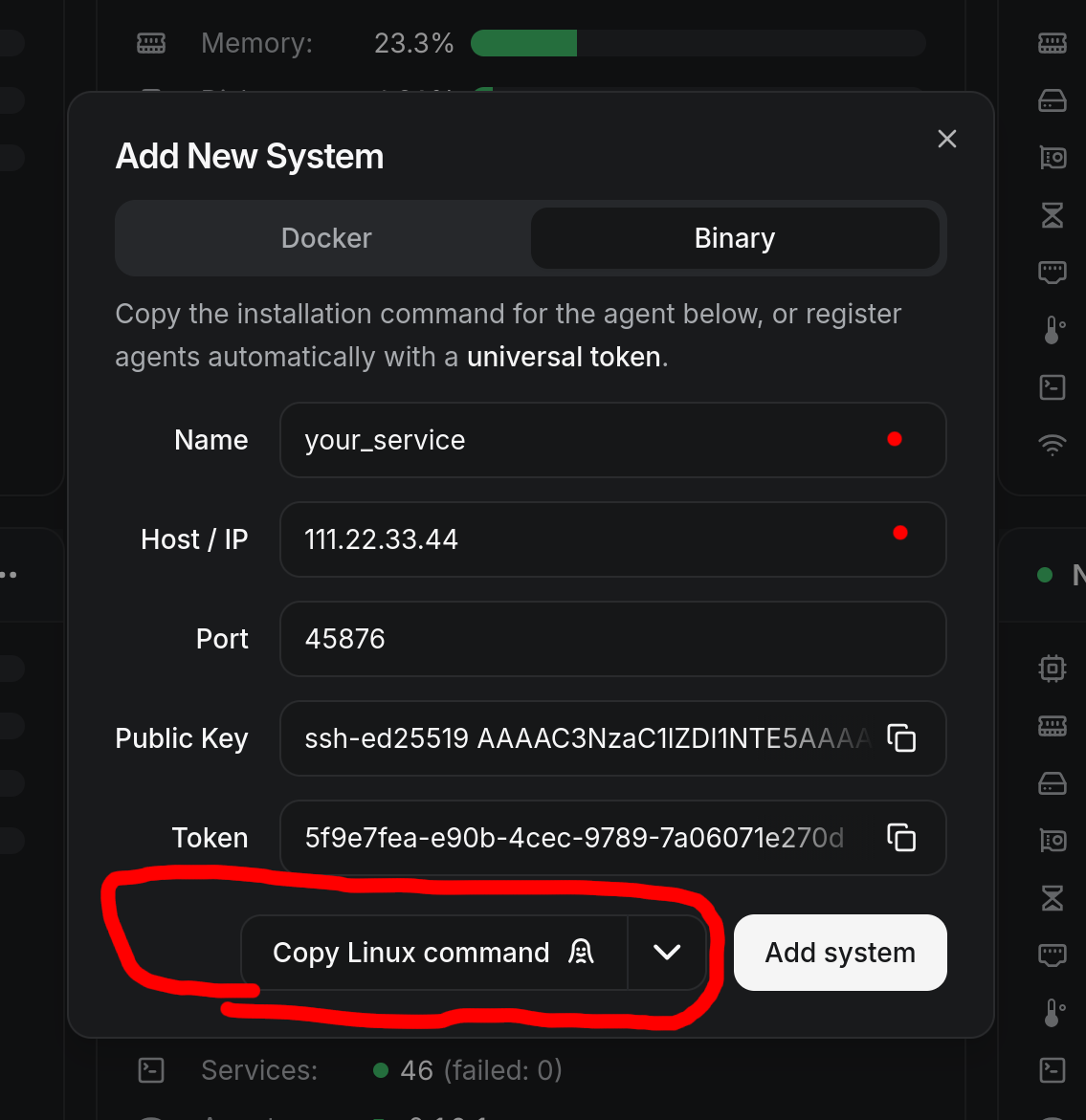Open the universal token link

pos(564,357)
